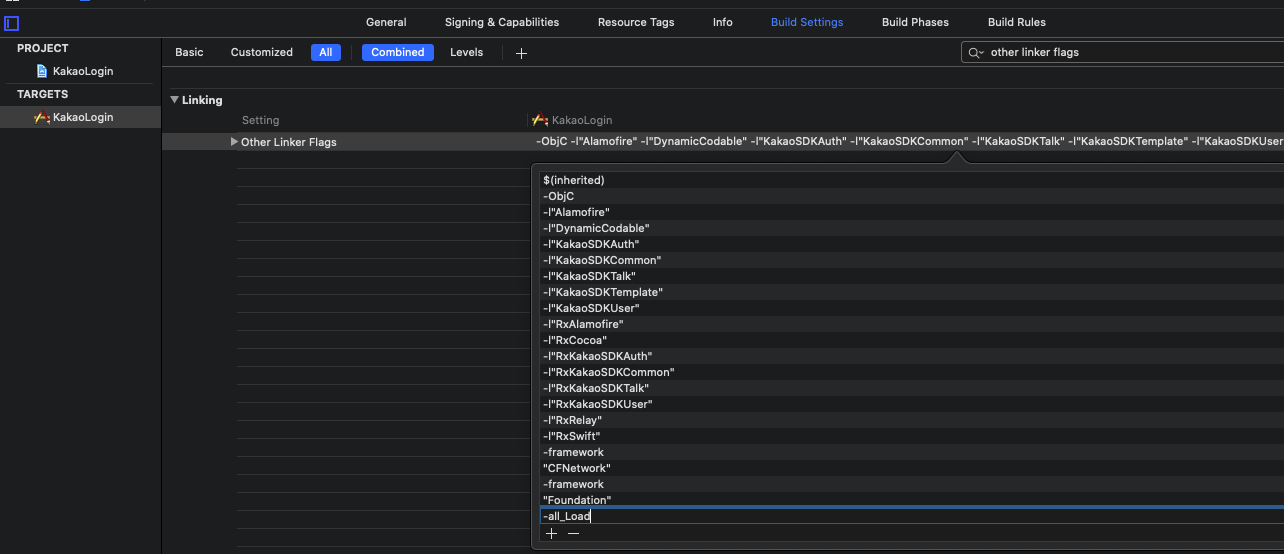Screen dimensions: 1284x554
Task: Select the All settings filter
Action: pos(326,52)
